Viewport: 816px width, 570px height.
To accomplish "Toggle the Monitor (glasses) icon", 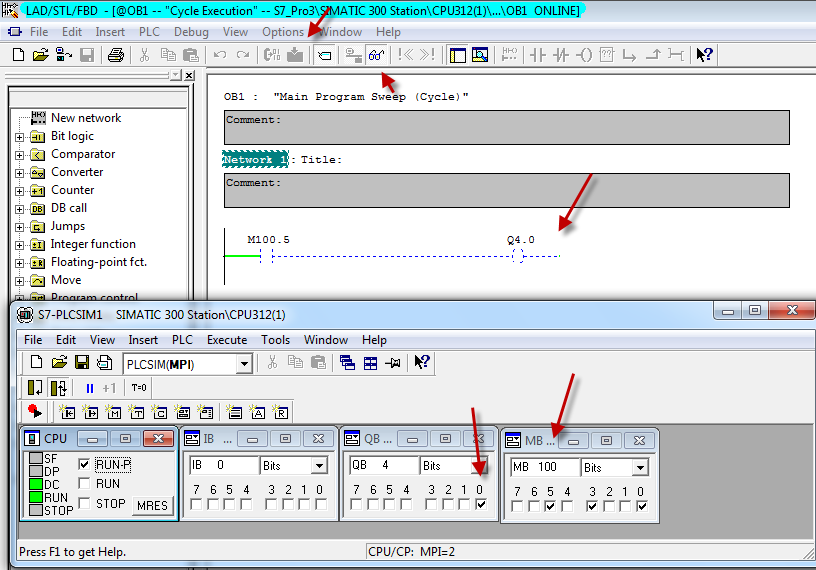I will click(377, 55).
